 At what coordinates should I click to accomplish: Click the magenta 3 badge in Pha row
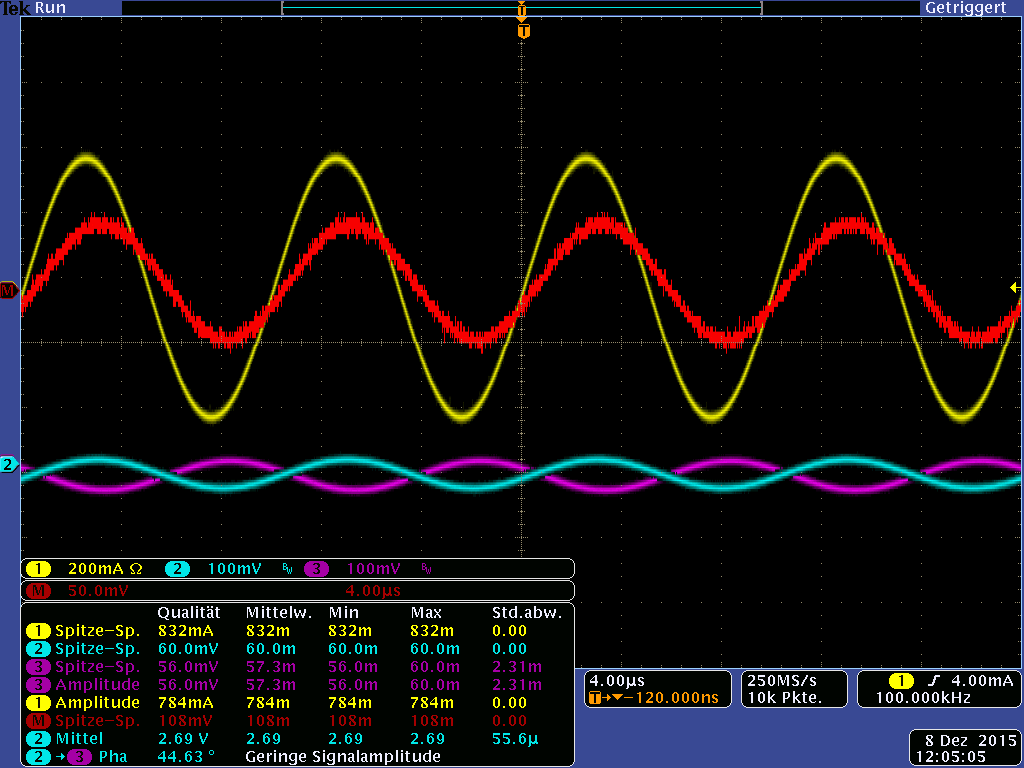79,757
